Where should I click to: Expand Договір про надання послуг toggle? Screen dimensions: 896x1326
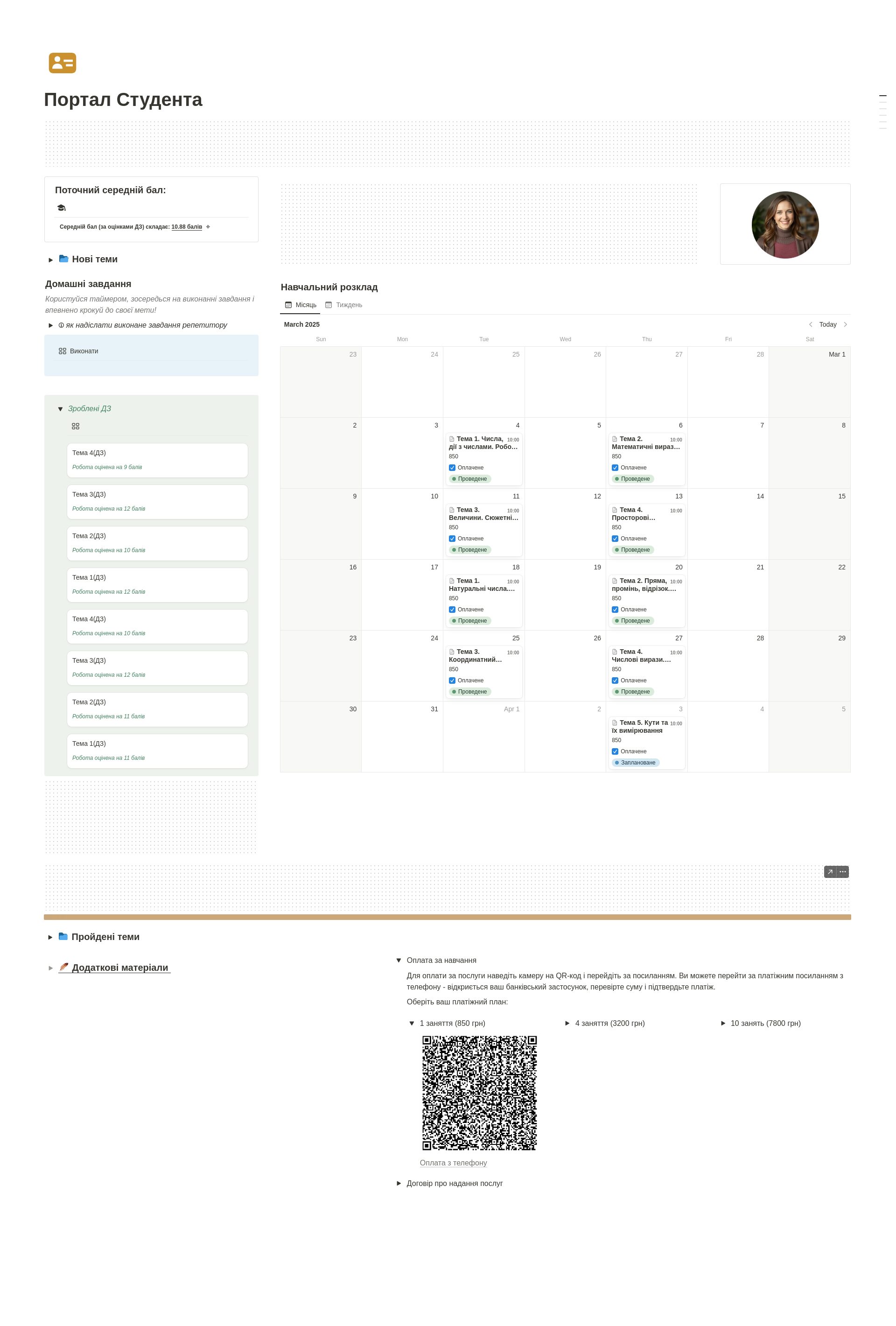399,1183
